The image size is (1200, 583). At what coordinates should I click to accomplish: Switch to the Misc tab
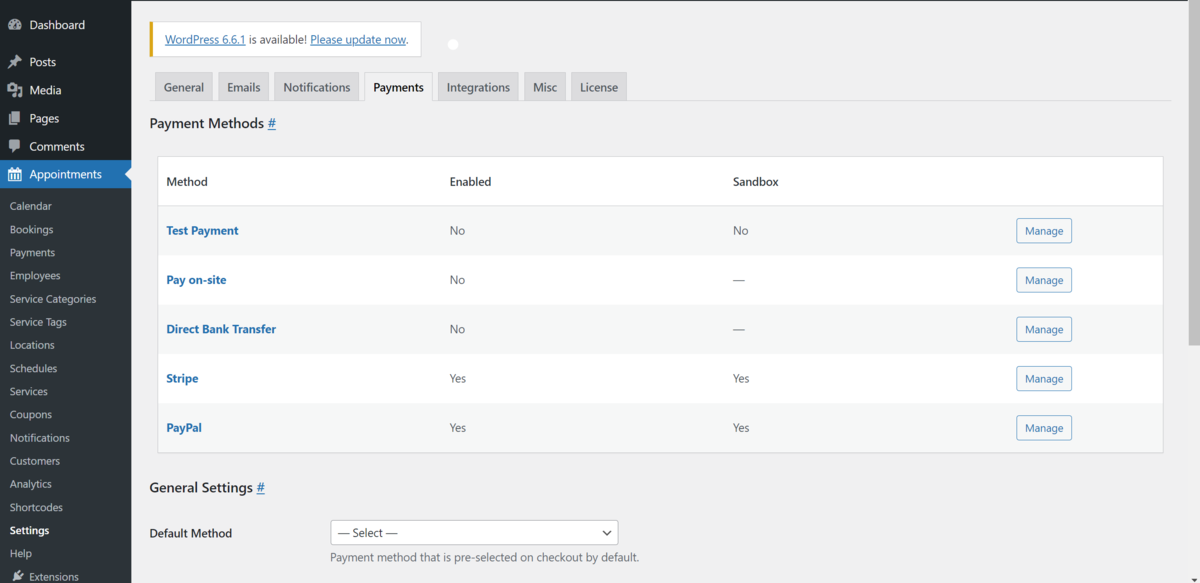545,87
